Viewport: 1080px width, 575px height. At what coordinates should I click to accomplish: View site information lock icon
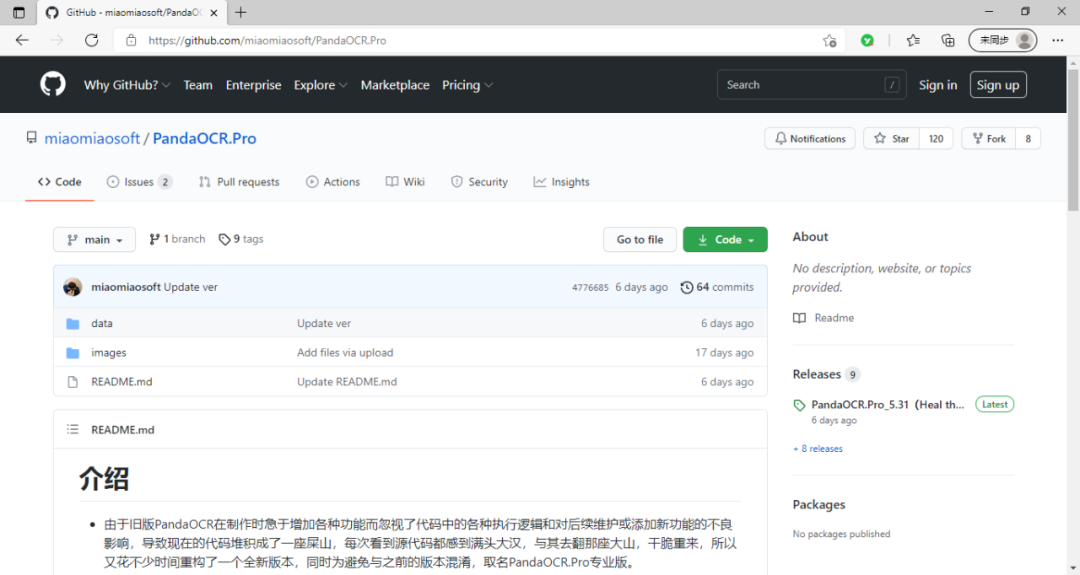[x=131, y=41]
